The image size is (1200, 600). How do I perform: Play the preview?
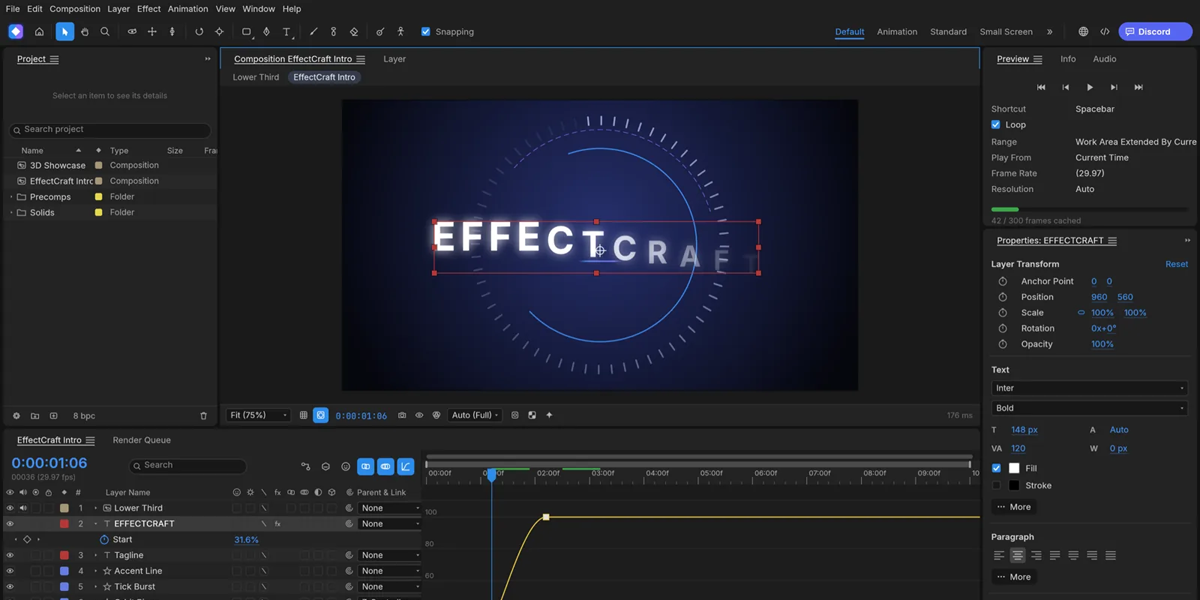point(1090,87)
